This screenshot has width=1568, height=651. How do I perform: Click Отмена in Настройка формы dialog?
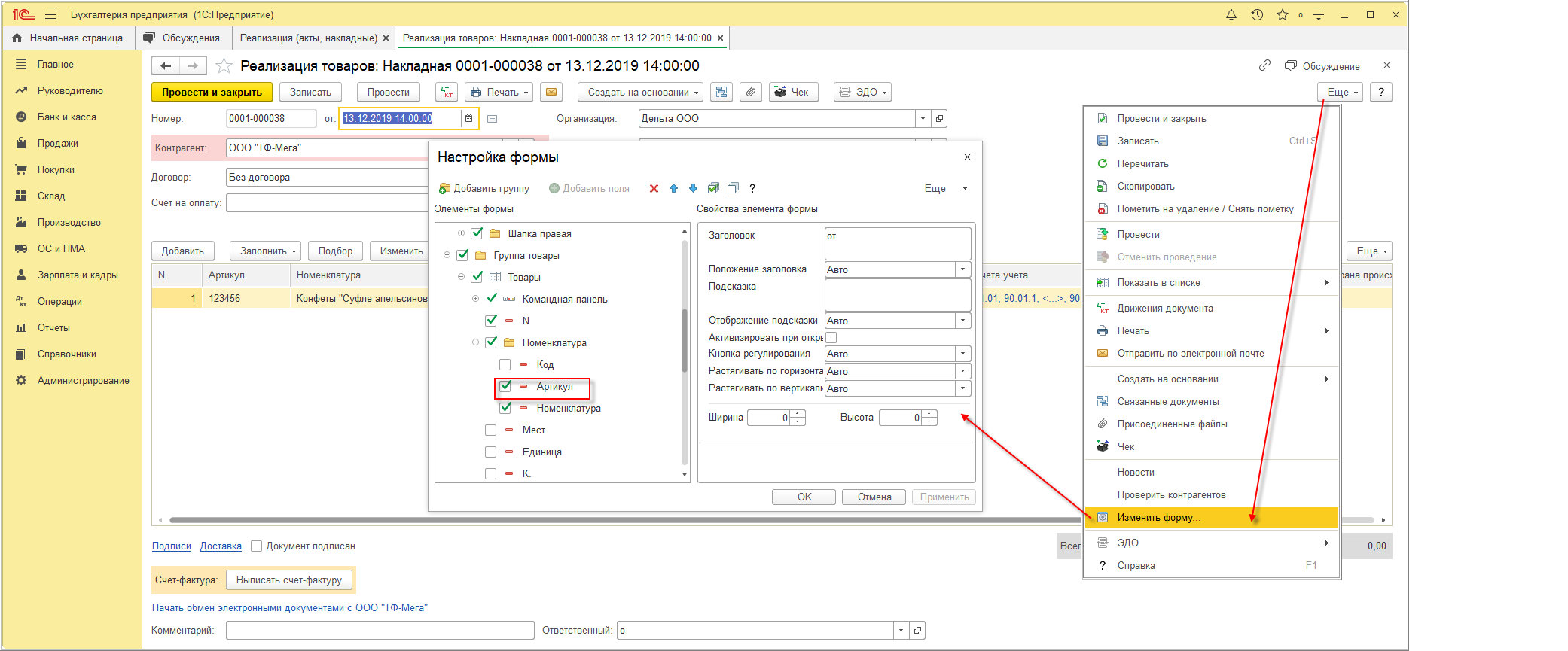coord(874,497)
